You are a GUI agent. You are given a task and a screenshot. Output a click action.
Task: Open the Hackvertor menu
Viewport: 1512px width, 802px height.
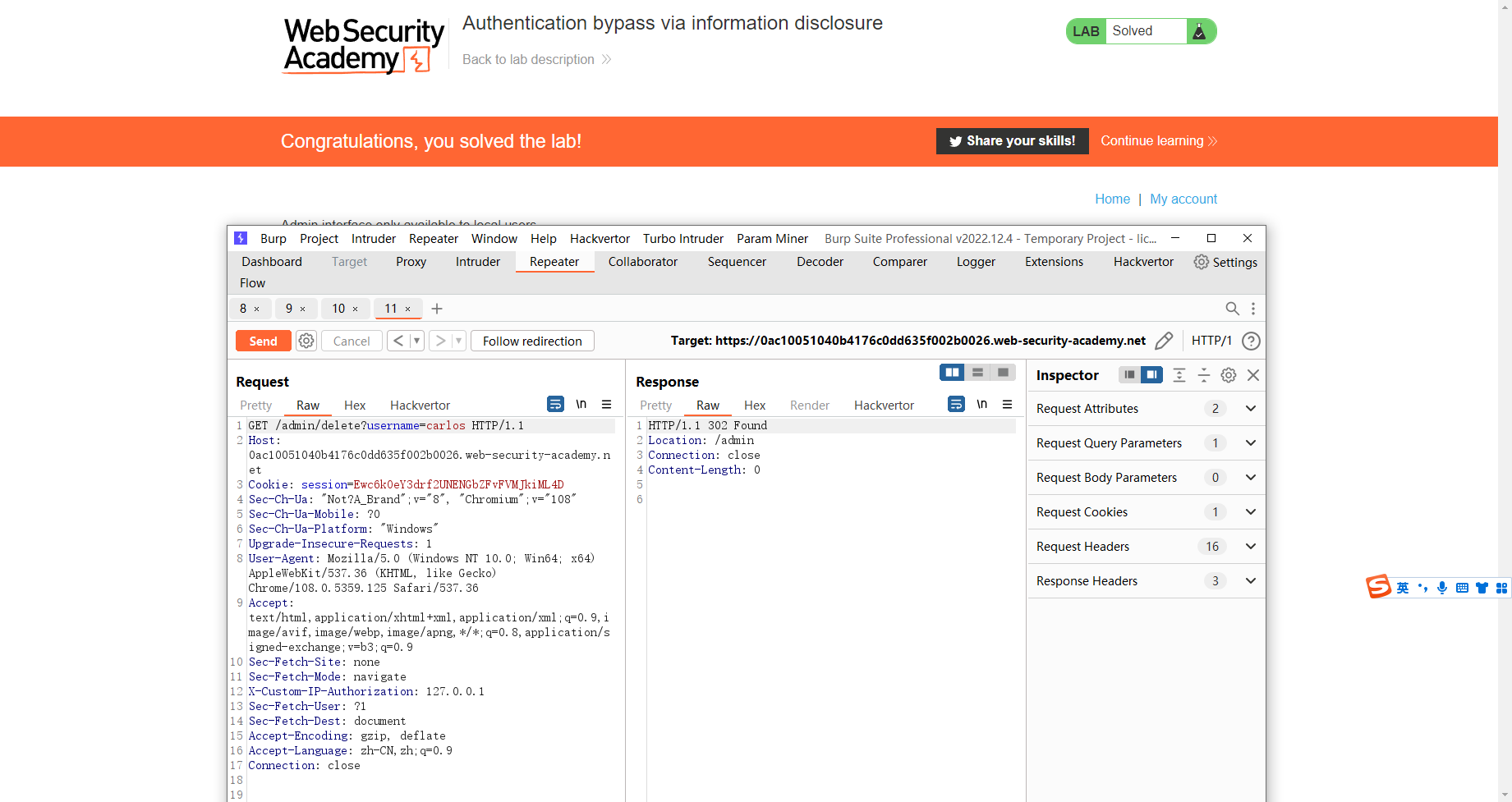click(600, 239)
